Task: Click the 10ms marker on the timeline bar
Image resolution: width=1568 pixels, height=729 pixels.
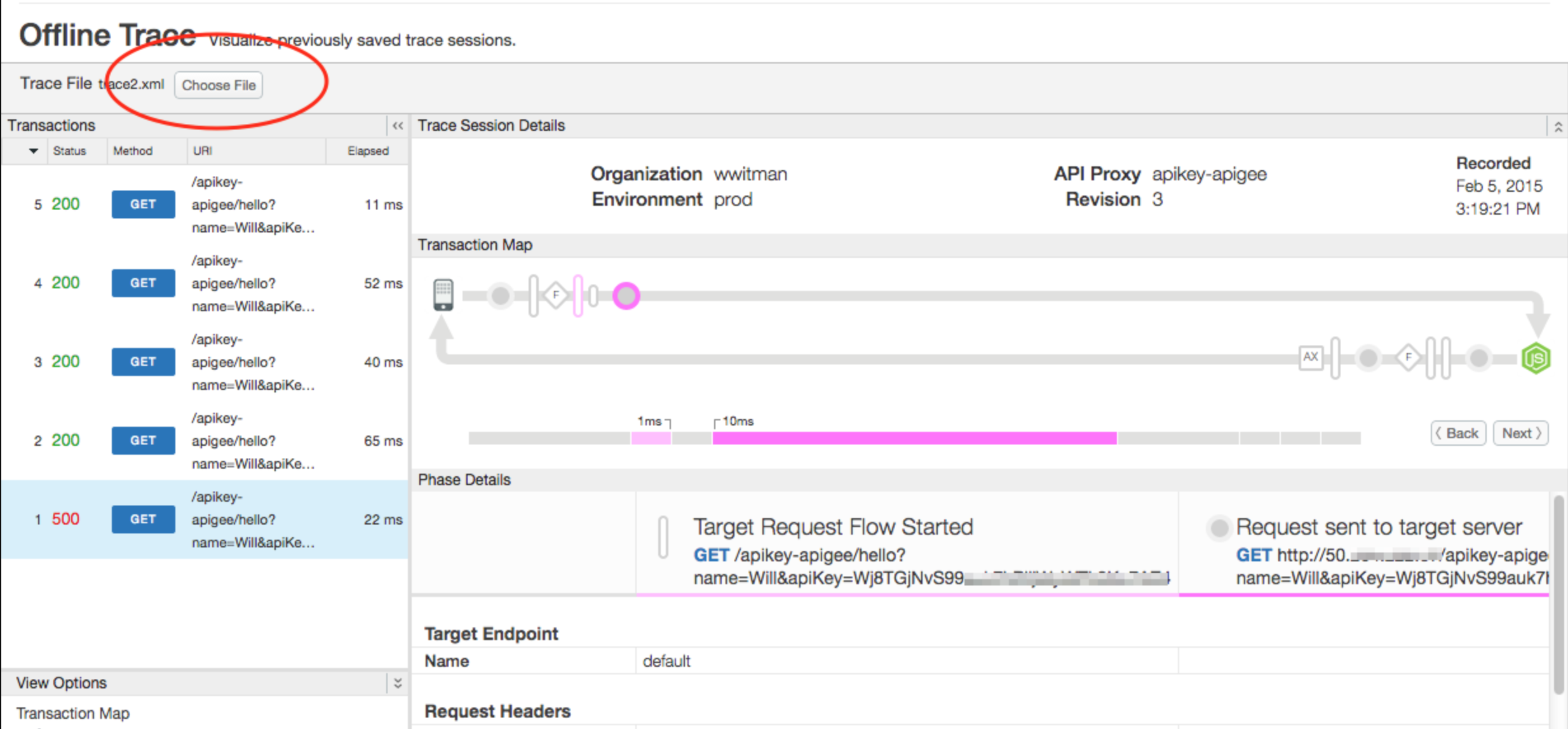Action: [x=735, y=421]
